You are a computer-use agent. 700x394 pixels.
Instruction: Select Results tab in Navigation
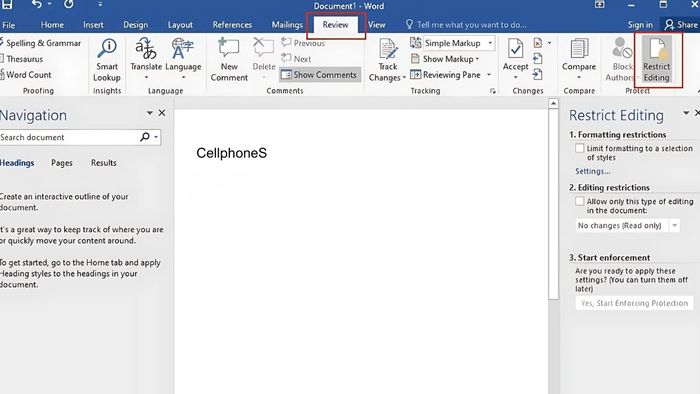pos(104,163)
